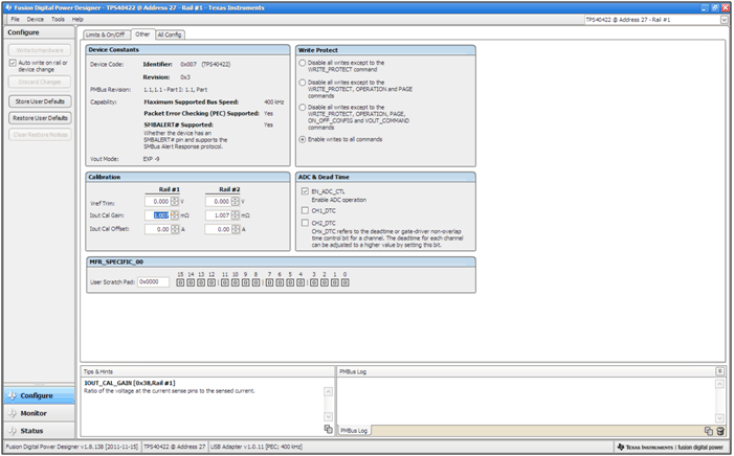The image size is (734, 456).
Task: Click Rail #1 Iout Cal Gain field
Action: 158,215
